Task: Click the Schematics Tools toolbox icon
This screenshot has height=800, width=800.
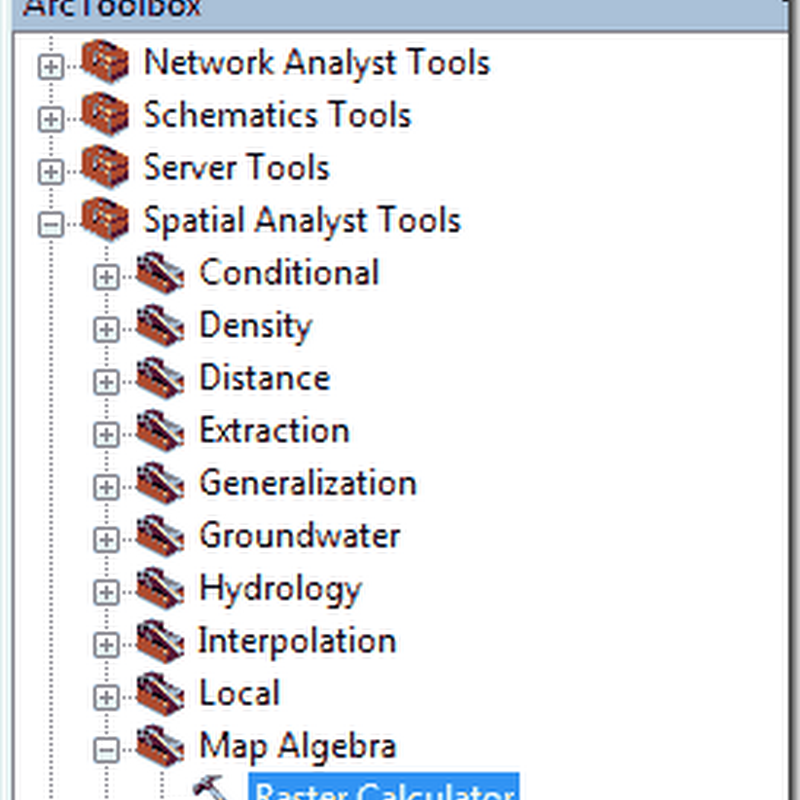Action: pyautogui.click(x=105, y=115)
